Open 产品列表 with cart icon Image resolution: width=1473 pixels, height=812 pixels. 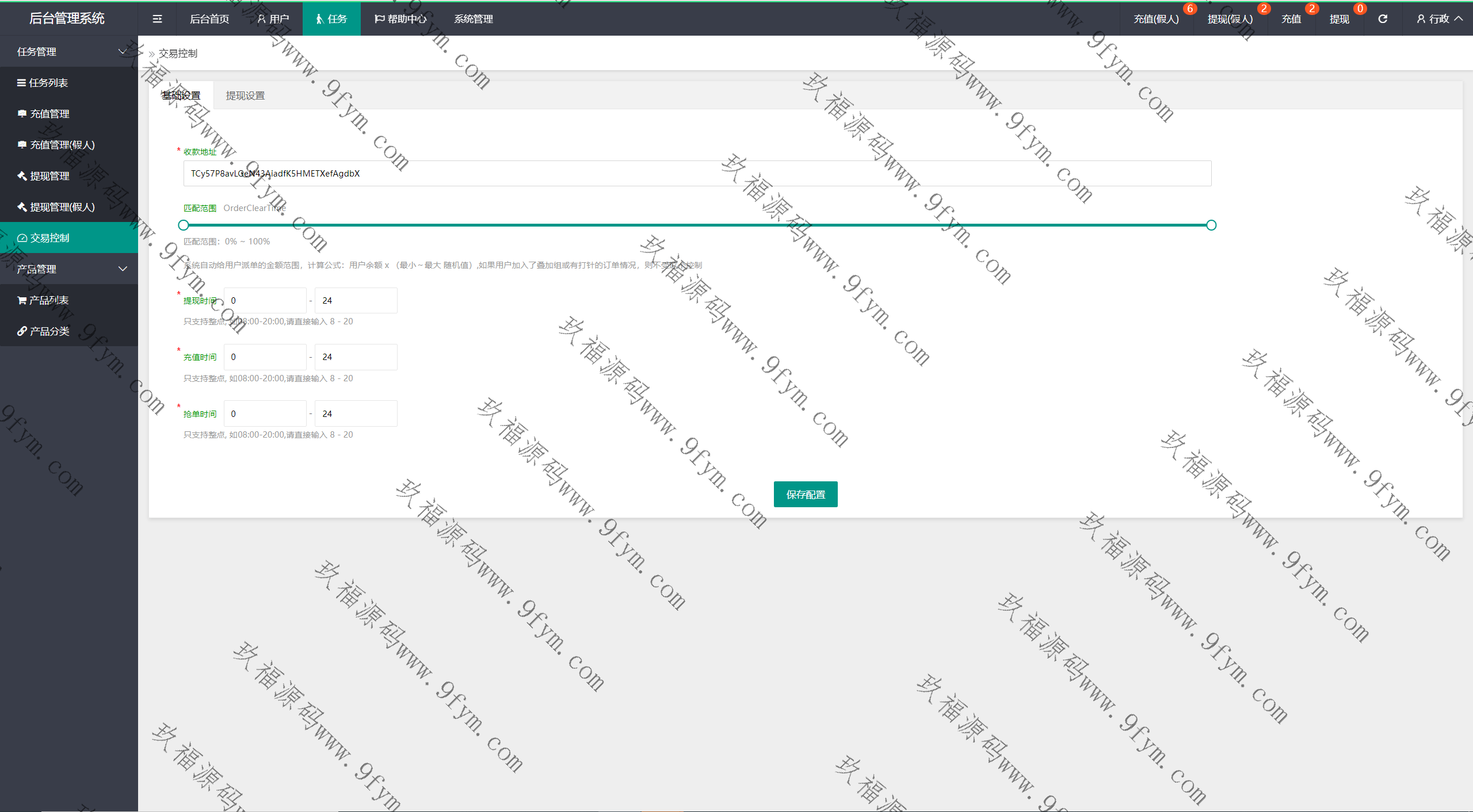click(x=48, y=300)
